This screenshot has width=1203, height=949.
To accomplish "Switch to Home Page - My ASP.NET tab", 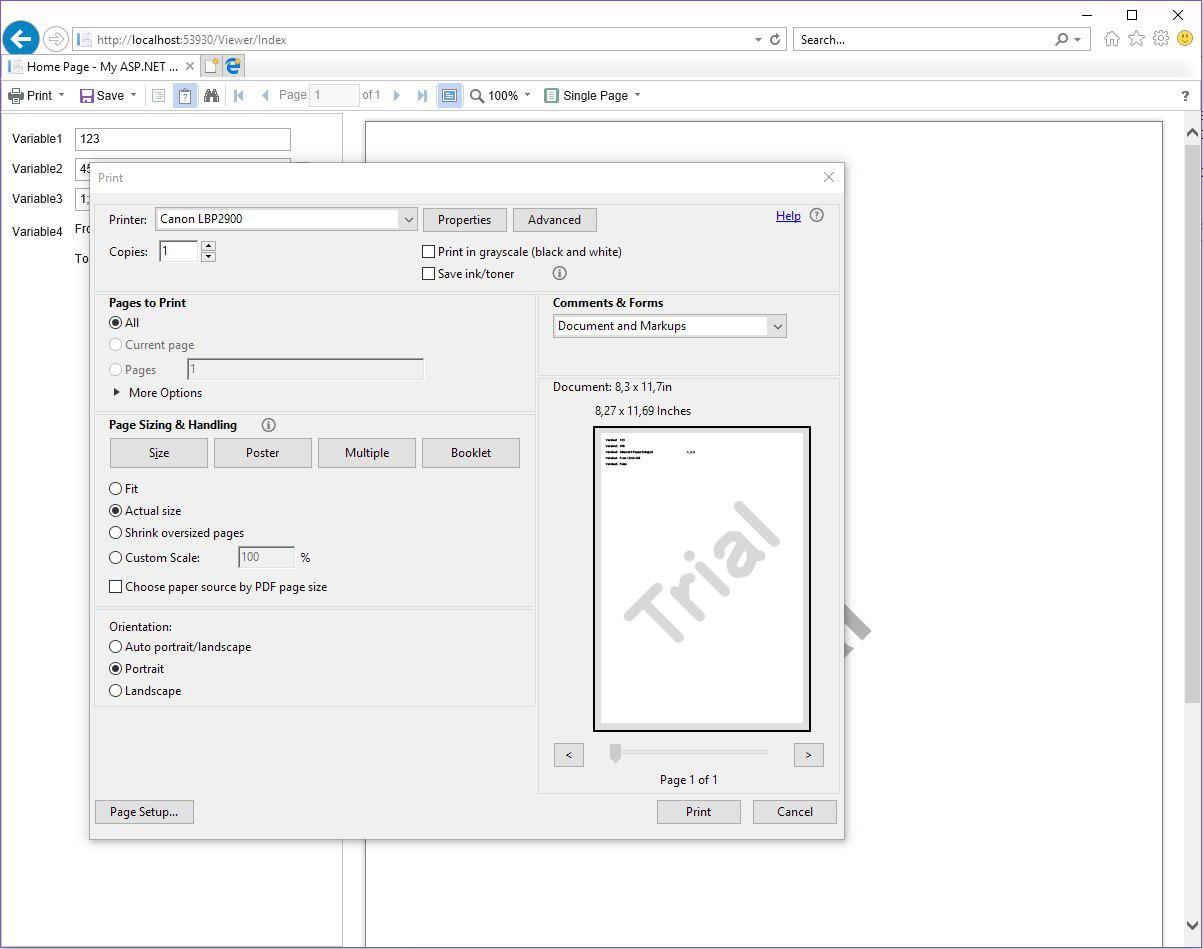I will [101, 67].
